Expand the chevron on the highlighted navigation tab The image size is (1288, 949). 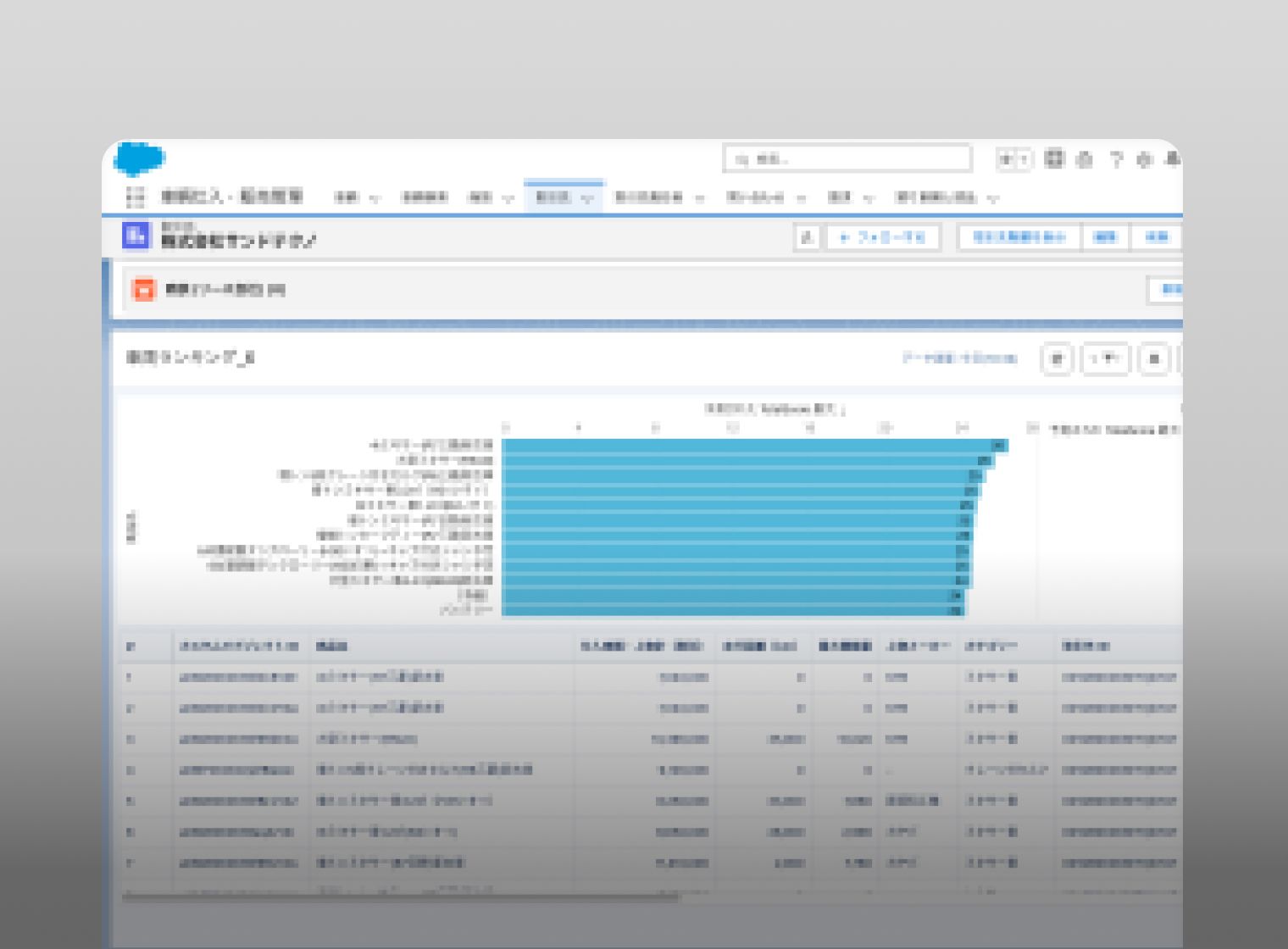point(587,198)
